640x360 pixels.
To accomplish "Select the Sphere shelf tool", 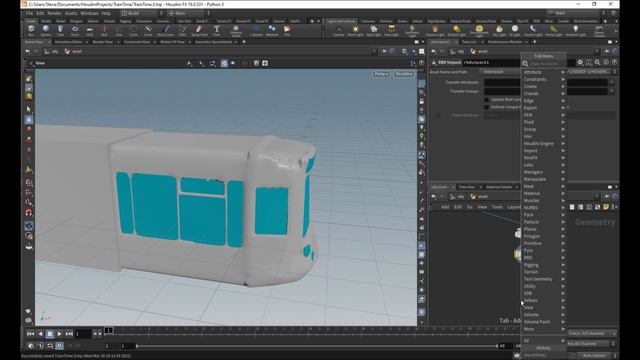I will (x=46, y=31).
